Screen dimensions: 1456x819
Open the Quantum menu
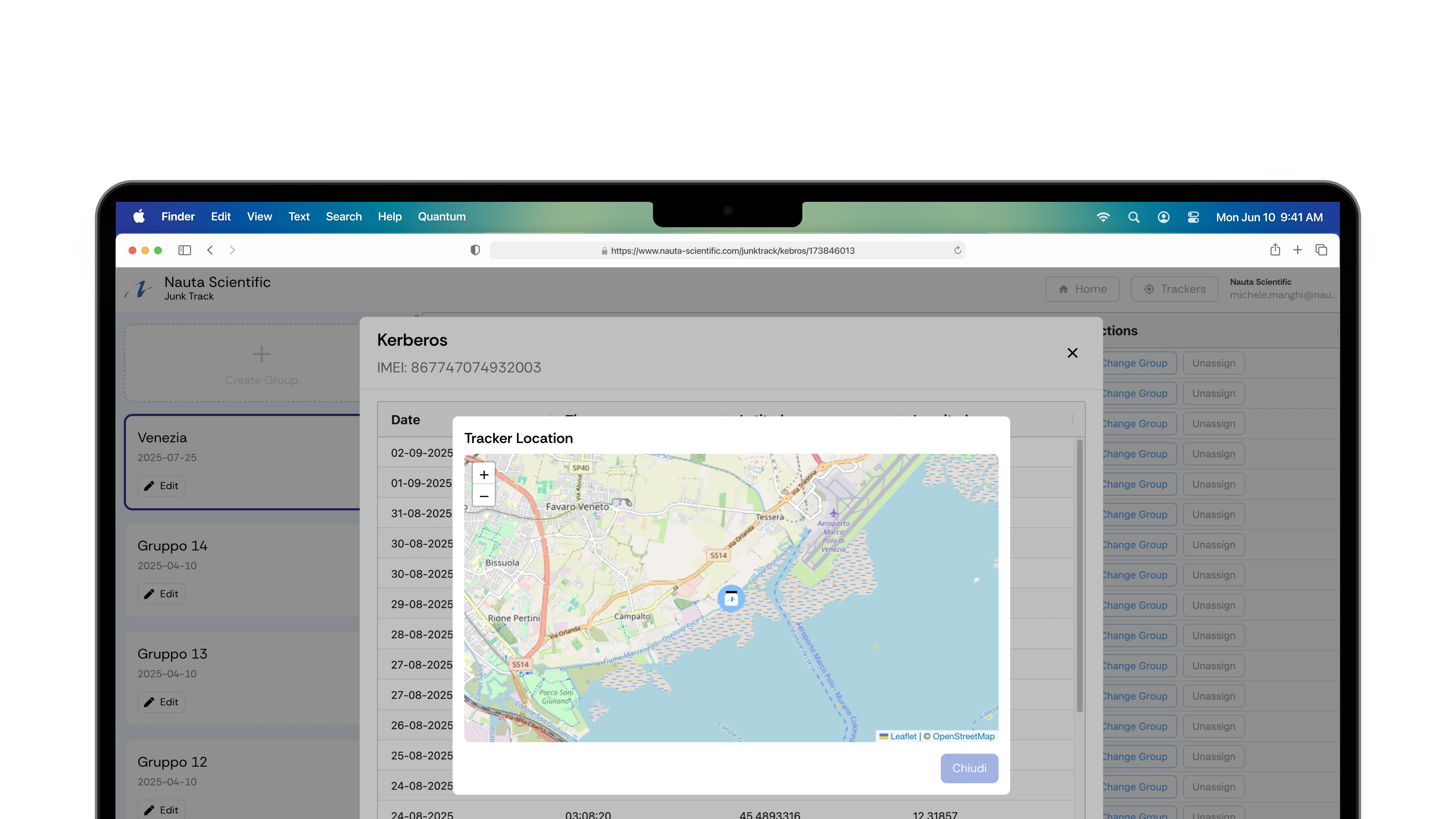441,217
